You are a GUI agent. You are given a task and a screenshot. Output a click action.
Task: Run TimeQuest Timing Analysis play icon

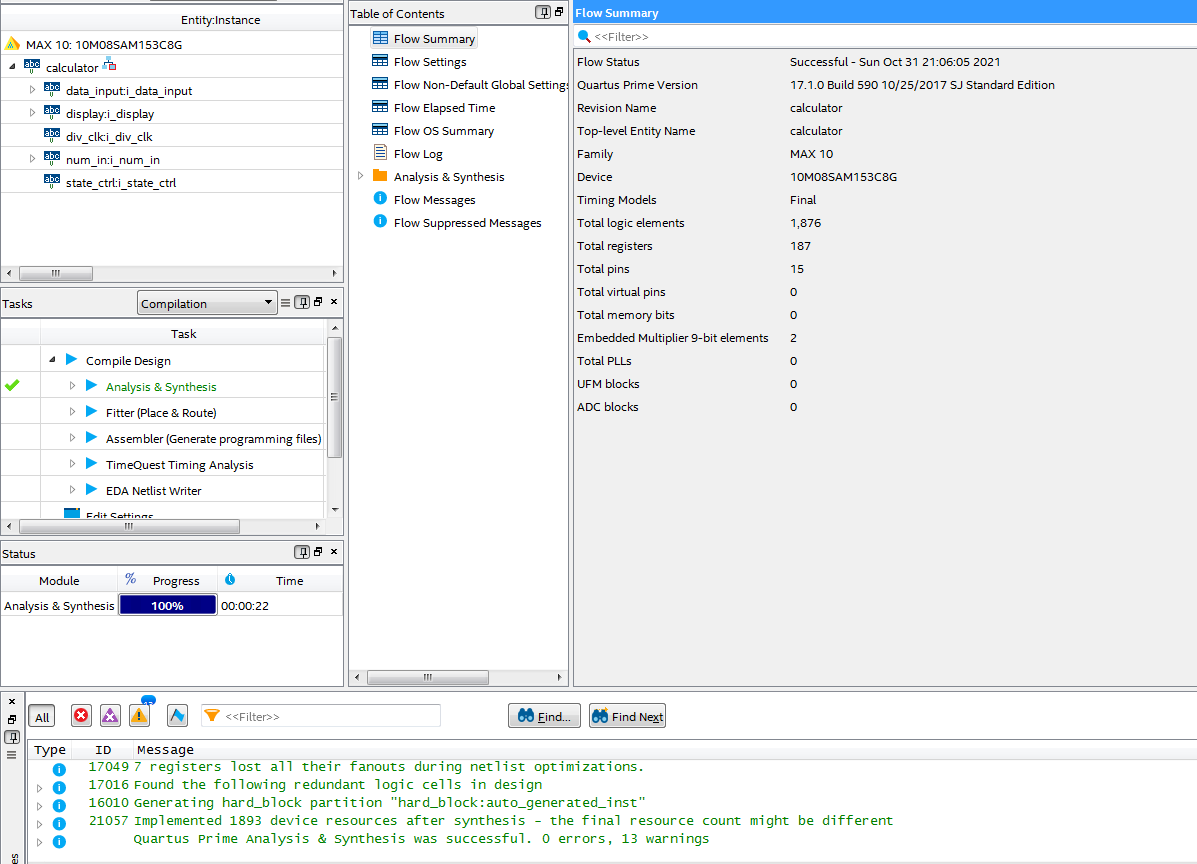[x=92, y=464]
